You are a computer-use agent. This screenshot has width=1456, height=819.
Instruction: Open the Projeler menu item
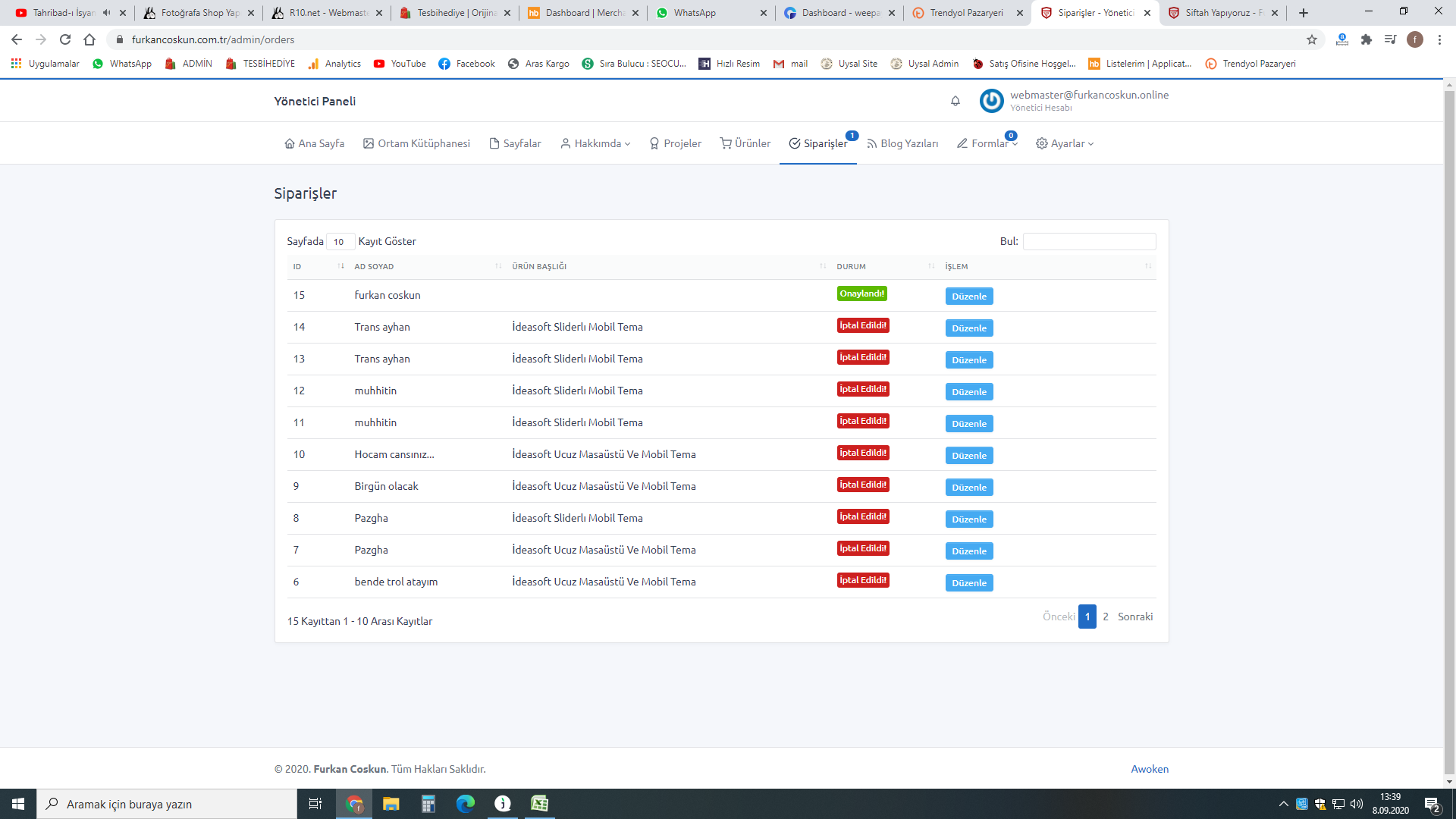click(675, 143)
